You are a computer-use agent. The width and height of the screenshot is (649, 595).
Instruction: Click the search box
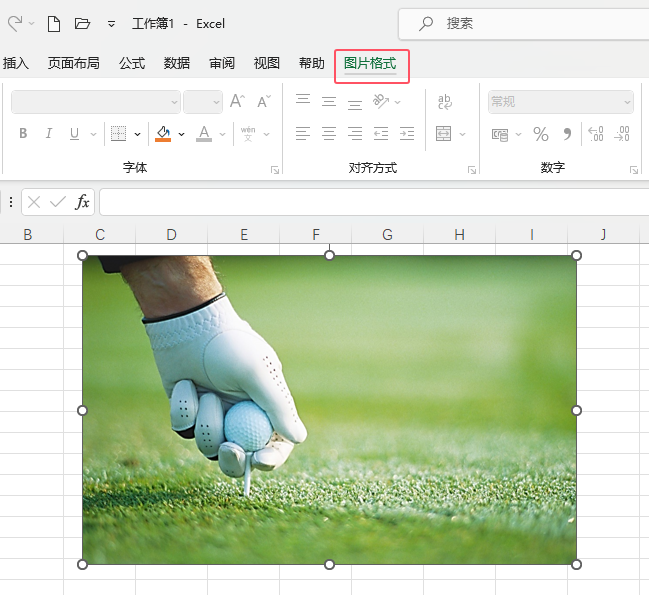point(524,24)
